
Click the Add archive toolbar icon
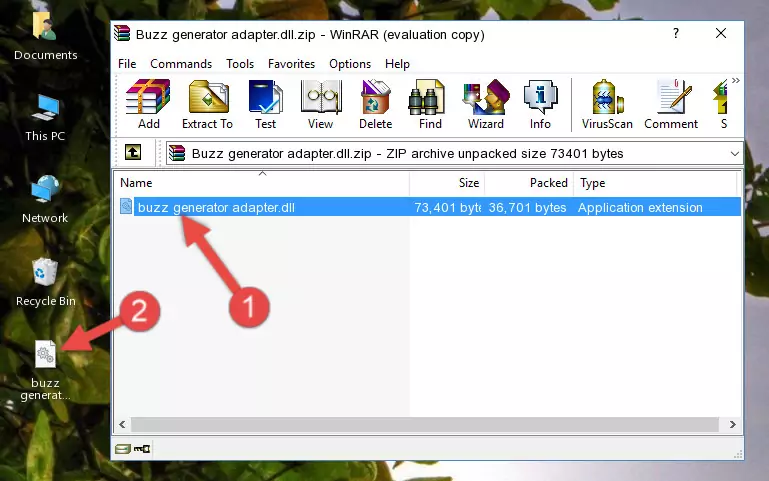[x=148, y=104]
